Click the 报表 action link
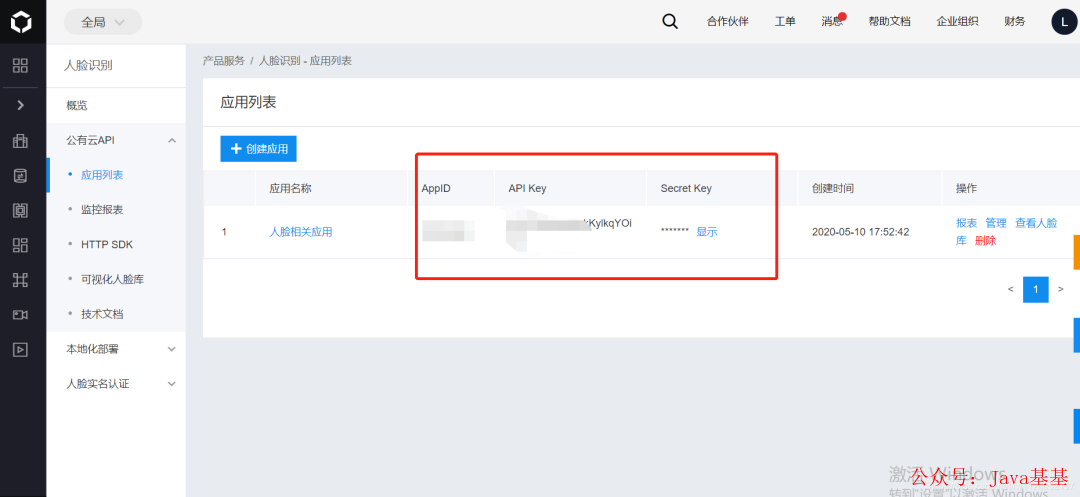This screenshot has width=1080, height=497. pyautogui.click(x=966, y=223)
